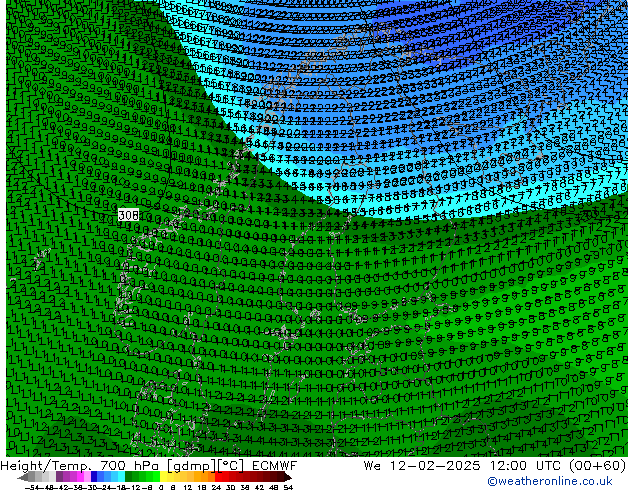Pick the magenta swatch in temperature legend
The width and height of the screenshot is (634, 490).
(76, 477)
